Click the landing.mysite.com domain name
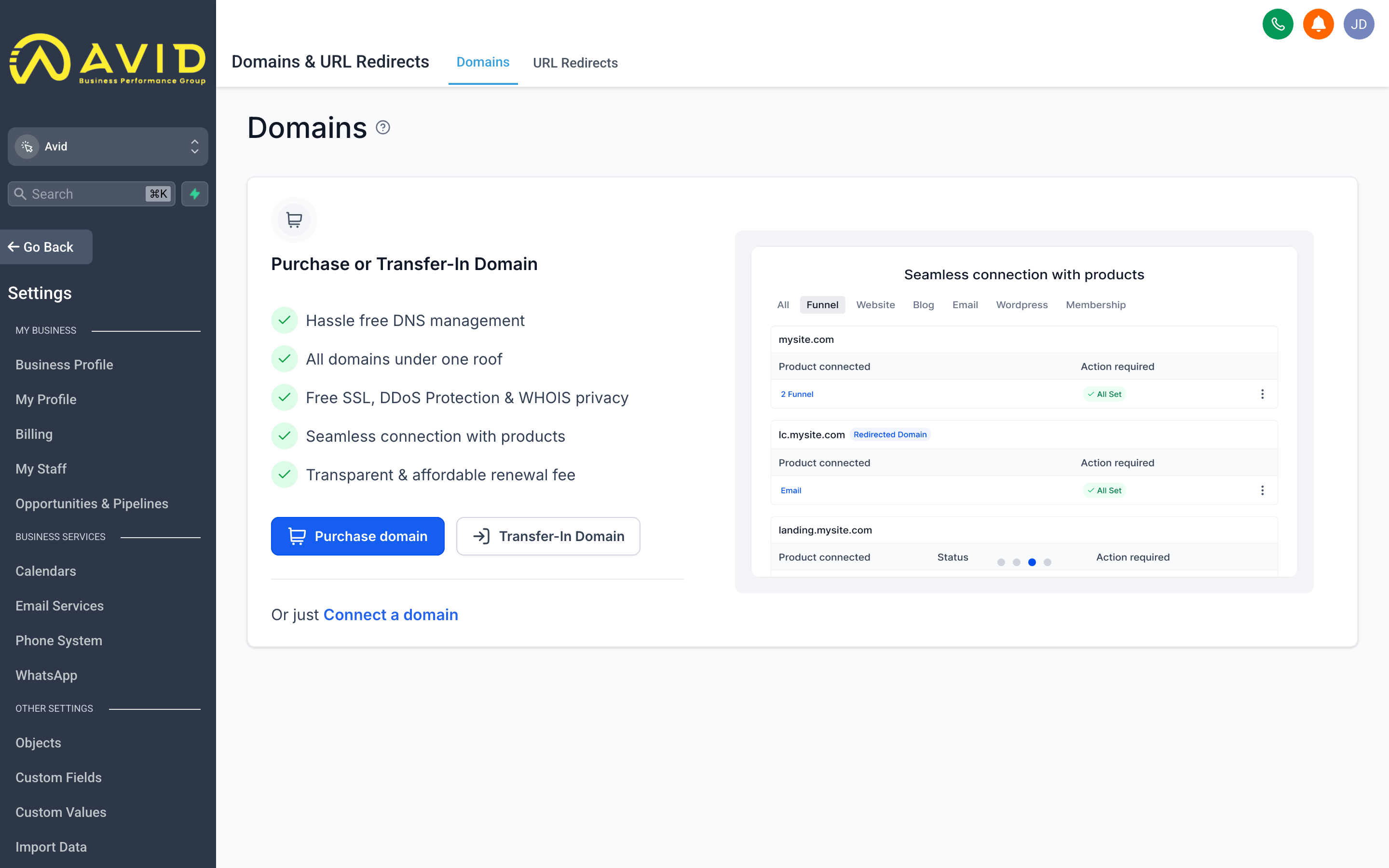 point(825,530)
